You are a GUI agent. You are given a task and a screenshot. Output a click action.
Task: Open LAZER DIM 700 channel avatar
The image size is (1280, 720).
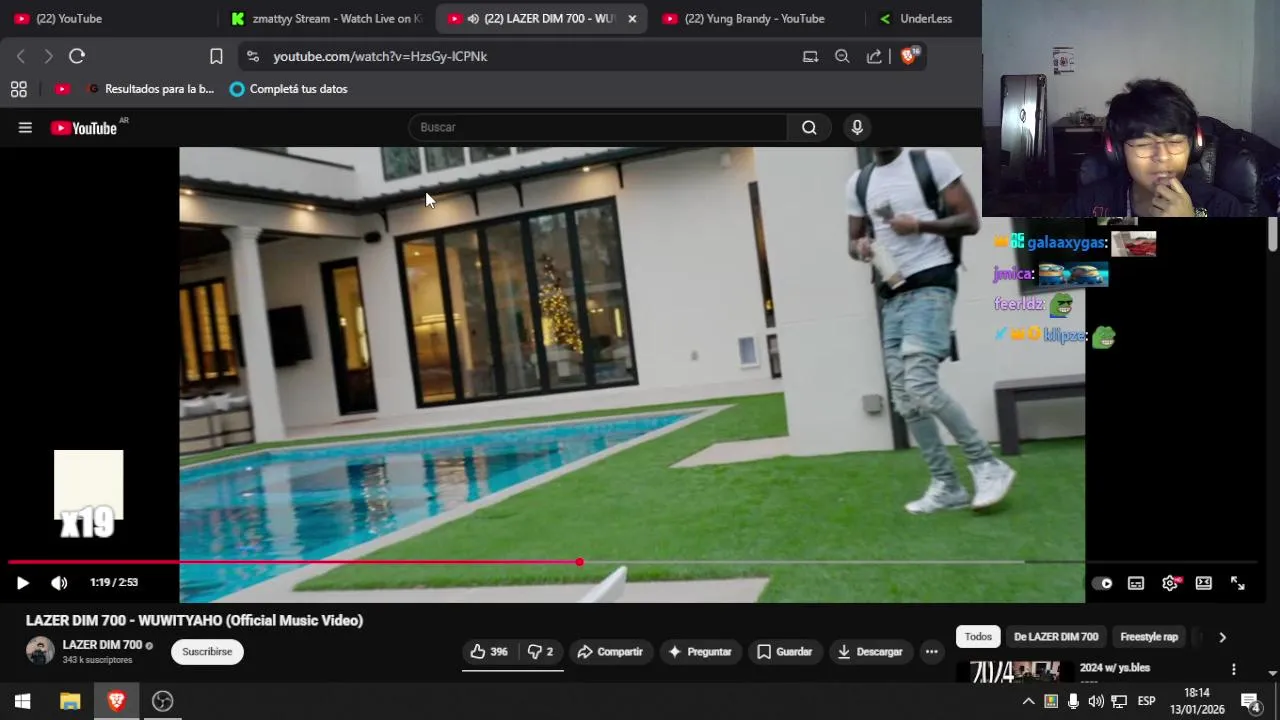(40, 651)
